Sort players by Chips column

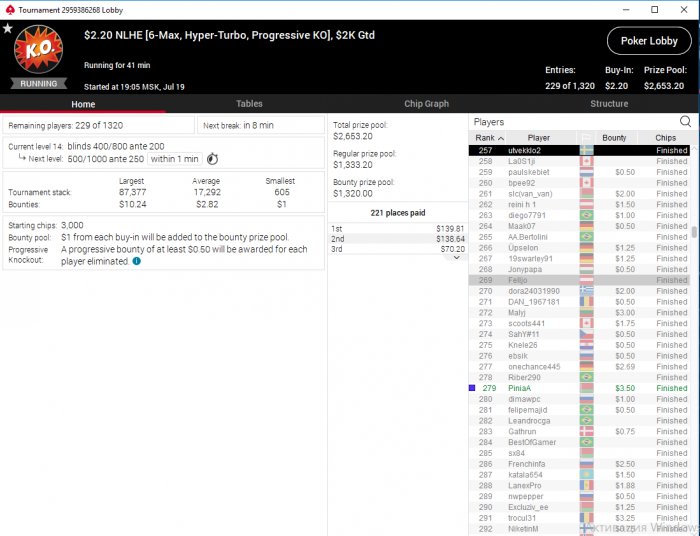tap(665, 138)
